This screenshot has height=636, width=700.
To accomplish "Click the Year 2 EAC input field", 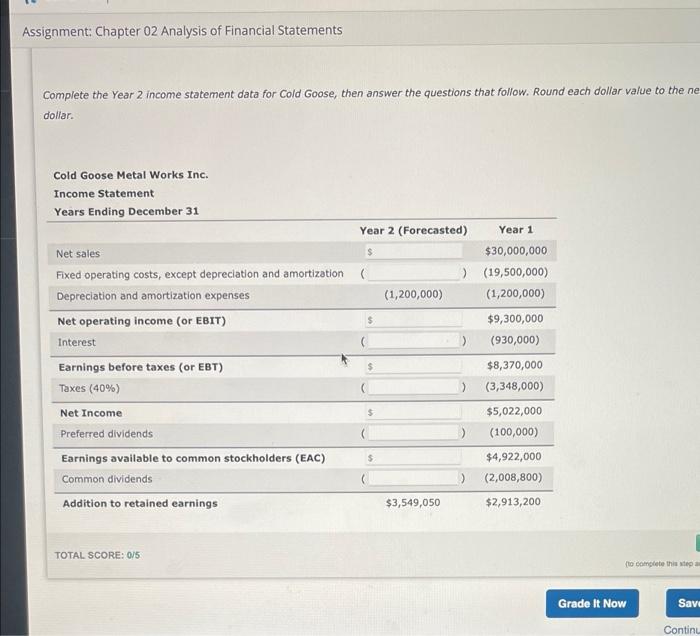I will point(414,457).
